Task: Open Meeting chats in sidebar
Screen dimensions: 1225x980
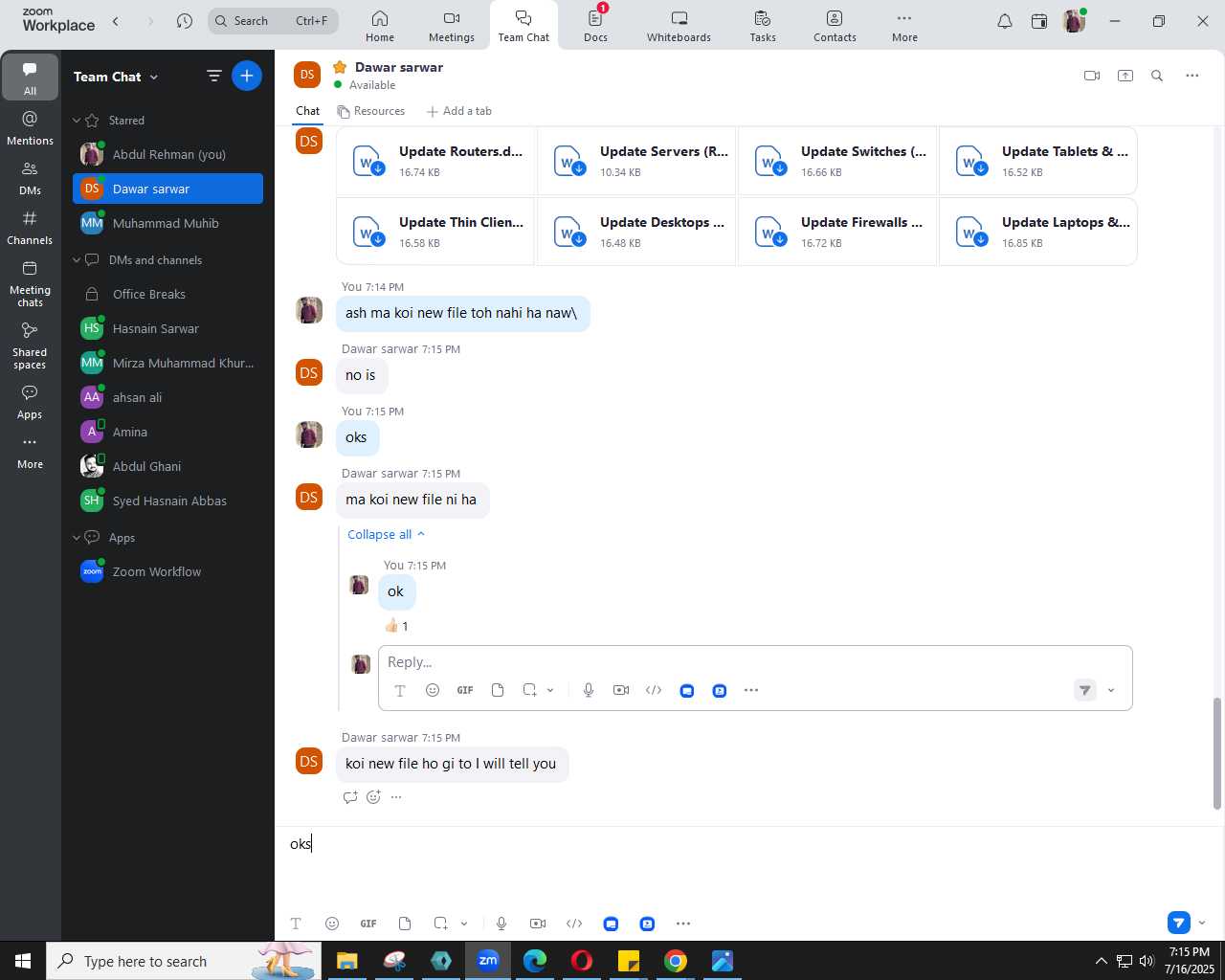Action: tap(30, 283)
